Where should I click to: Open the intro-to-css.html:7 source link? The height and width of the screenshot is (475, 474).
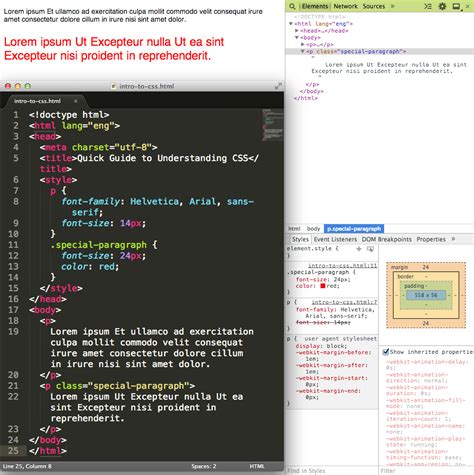pos(344,302)
